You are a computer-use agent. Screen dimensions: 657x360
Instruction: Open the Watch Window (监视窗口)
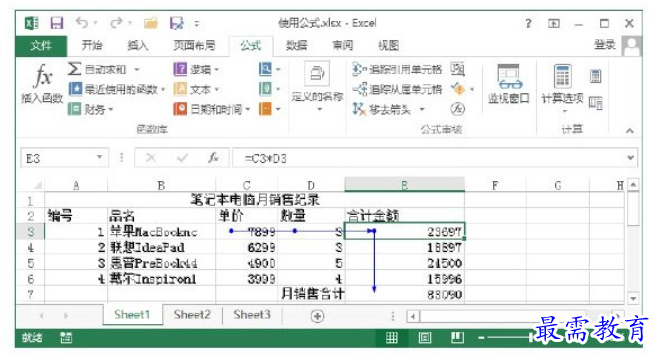pos(509,84)
